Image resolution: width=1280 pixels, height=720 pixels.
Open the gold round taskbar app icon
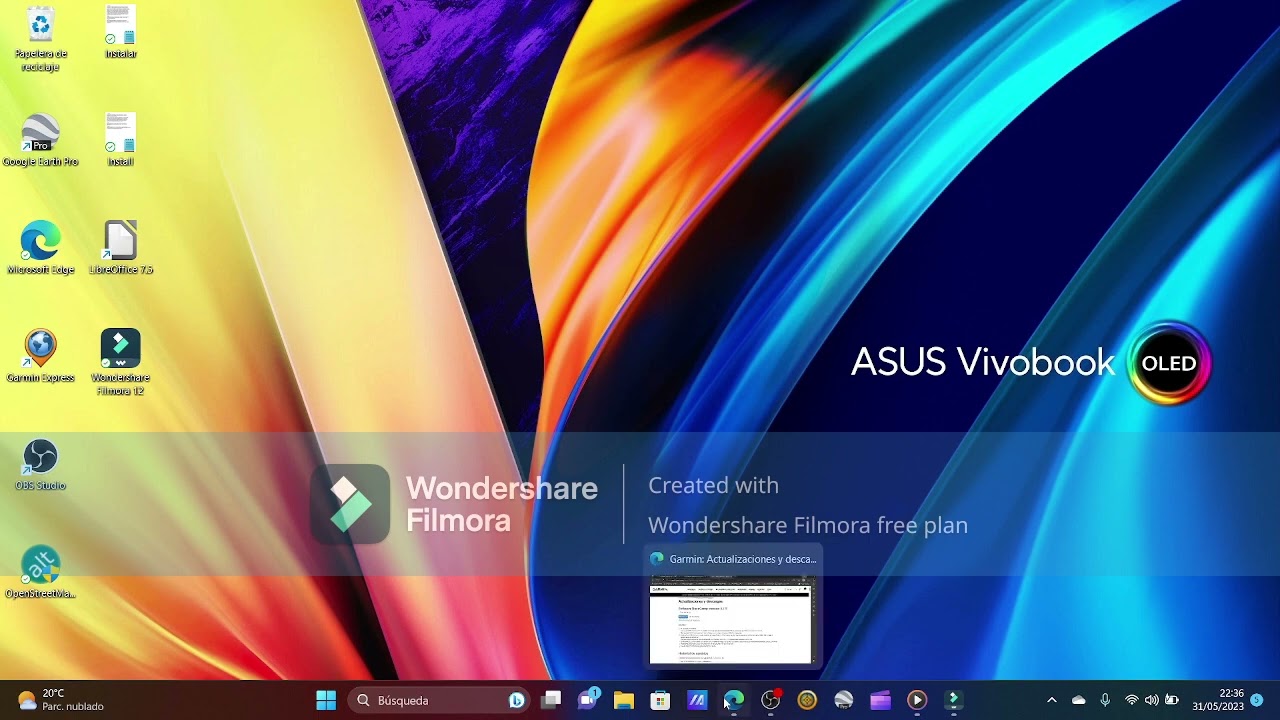click(807, 700)
